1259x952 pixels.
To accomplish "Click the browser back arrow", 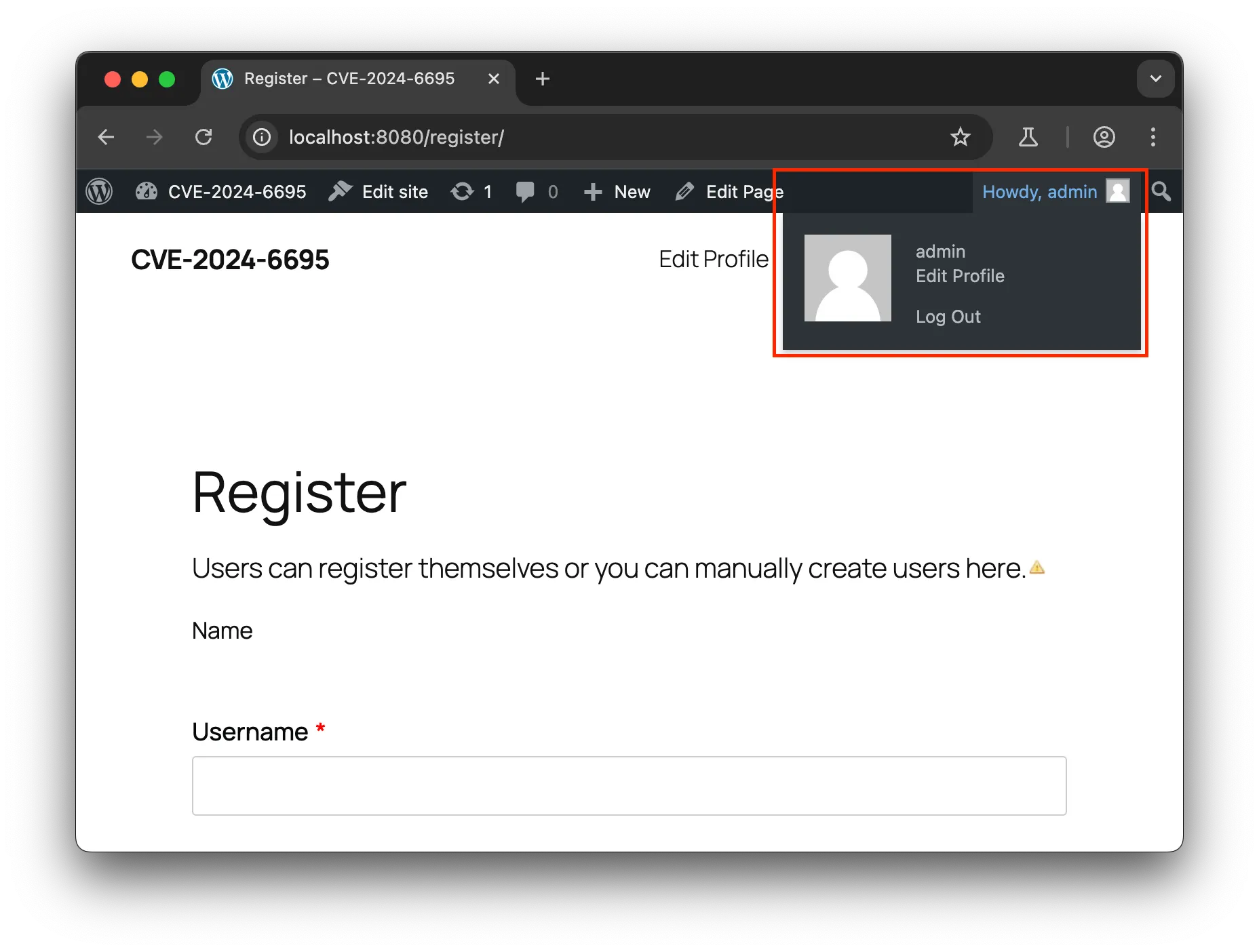I will coord(106,138).
